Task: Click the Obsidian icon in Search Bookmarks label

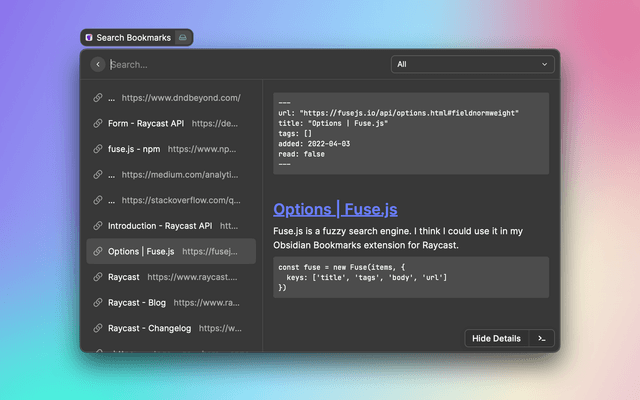Action: (x=89, y=38)
